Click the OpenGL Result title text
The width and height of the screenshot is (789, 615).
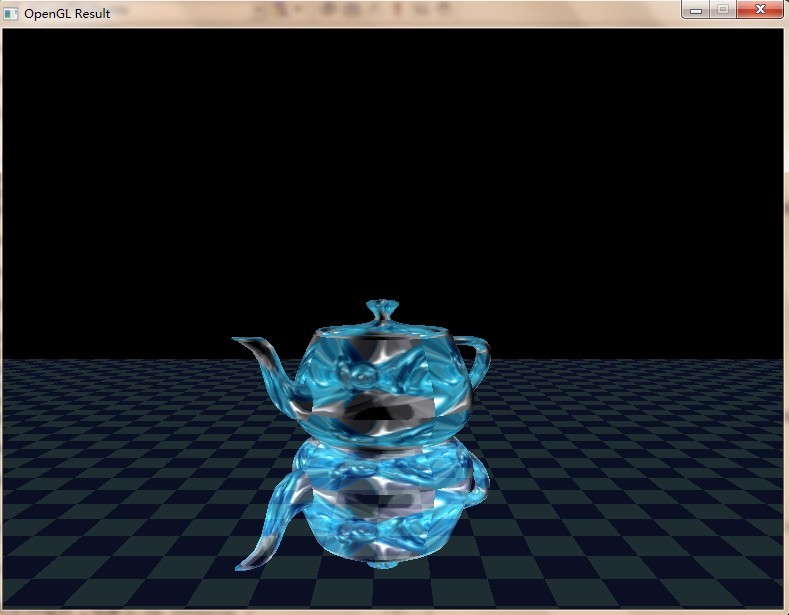[x=67, y=14]
